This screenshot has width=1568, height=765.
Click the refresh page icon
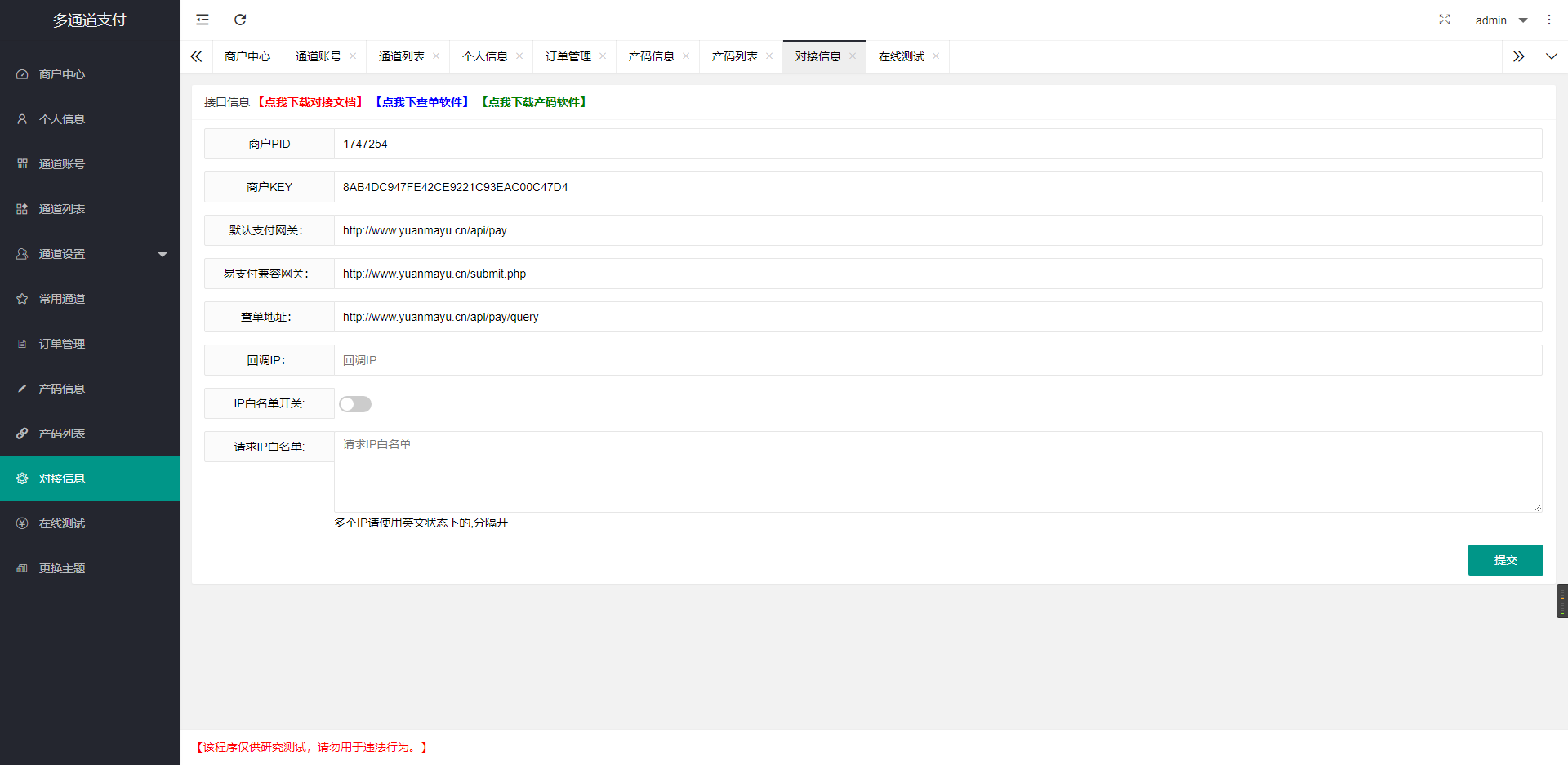(240, 20)
